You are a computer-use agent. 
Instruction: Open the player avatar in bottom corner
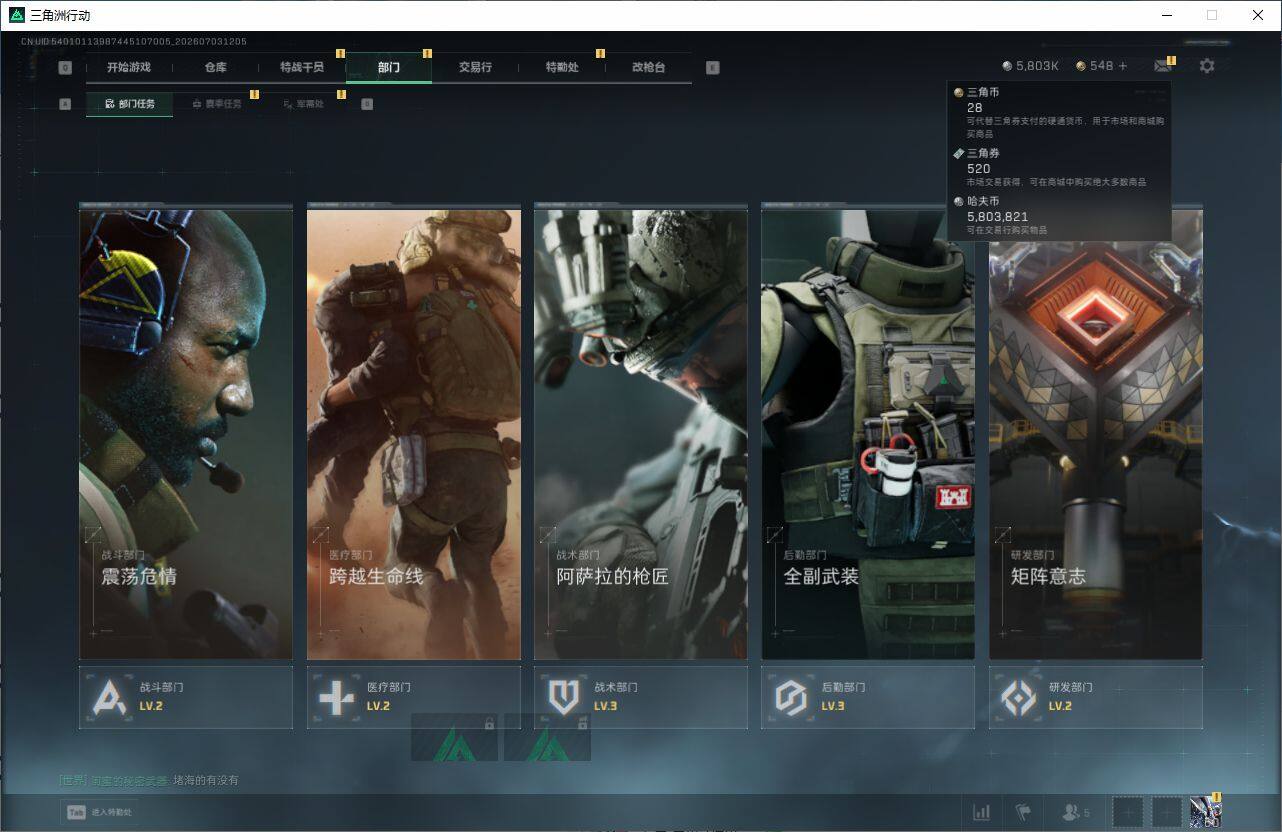point(1206,812)
